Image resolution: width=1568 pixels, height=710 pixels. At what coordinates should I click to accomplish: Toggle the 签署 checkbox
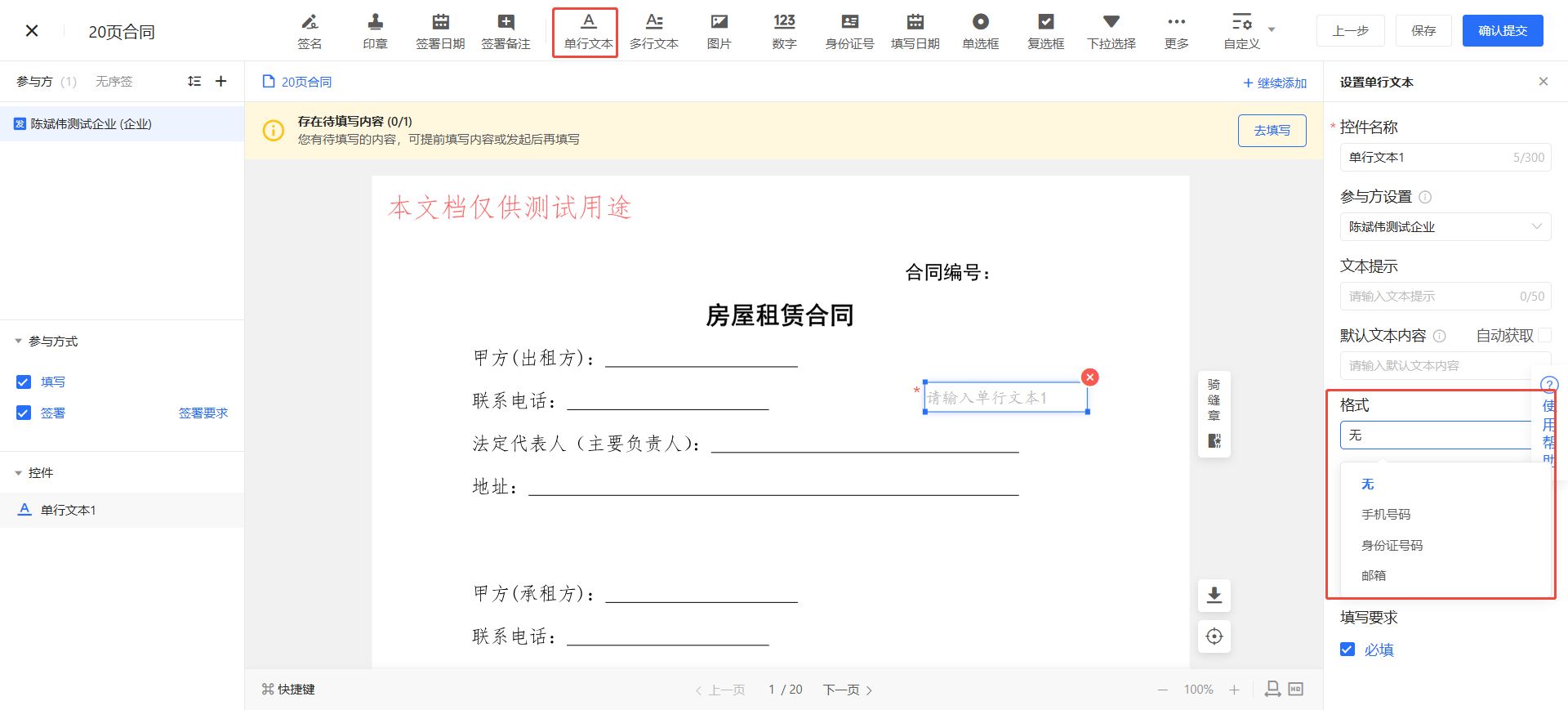pyautogui.click(x=24, y=413)
